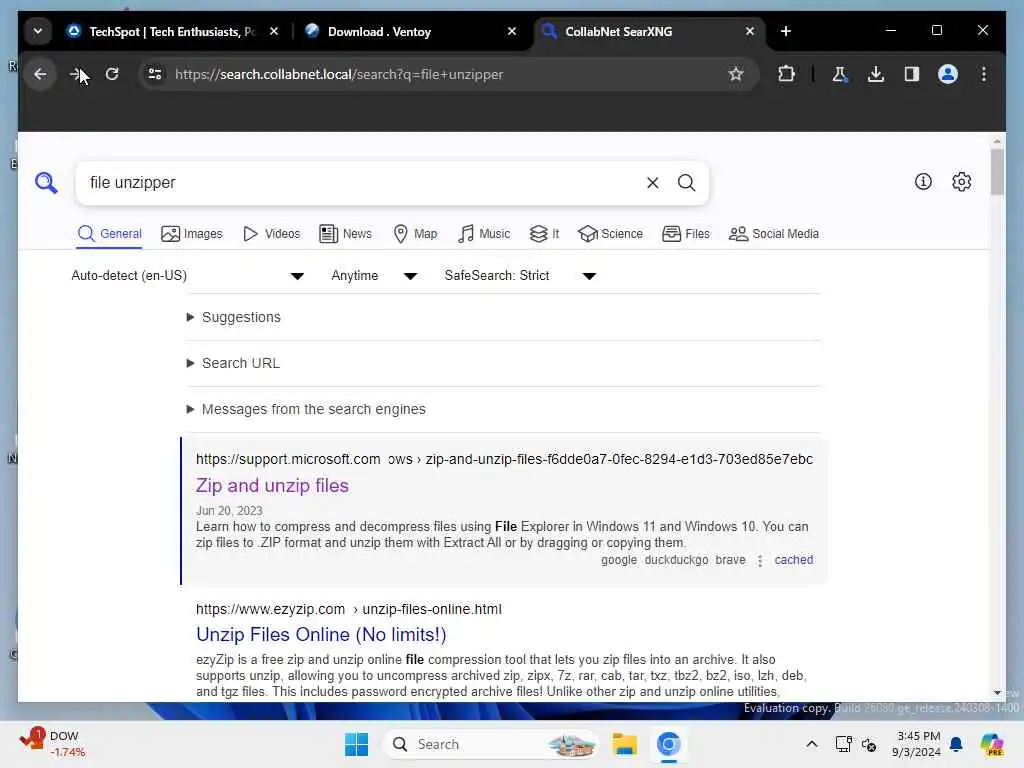Expand the Search URL section
The height and width of the screenshot is (768, 1024).
(x=233, y=363)
